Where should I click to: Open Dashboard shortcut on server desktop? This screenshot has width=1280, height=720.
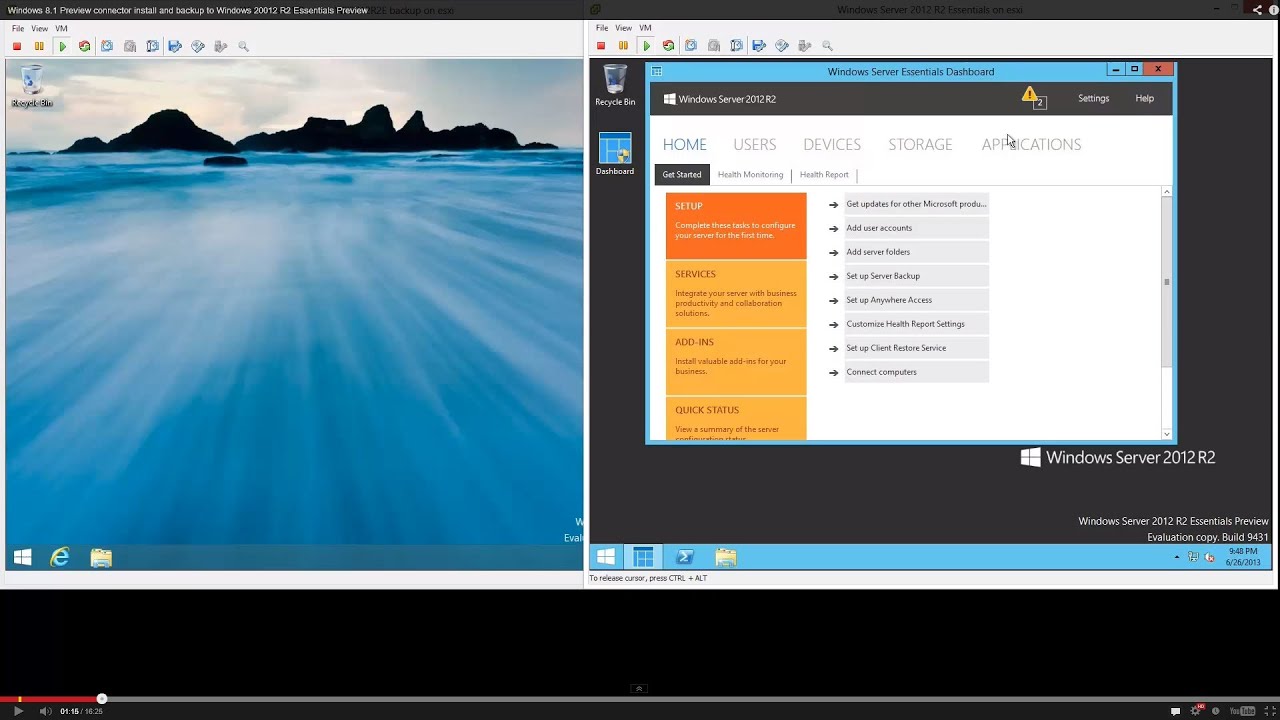[615, 154]
